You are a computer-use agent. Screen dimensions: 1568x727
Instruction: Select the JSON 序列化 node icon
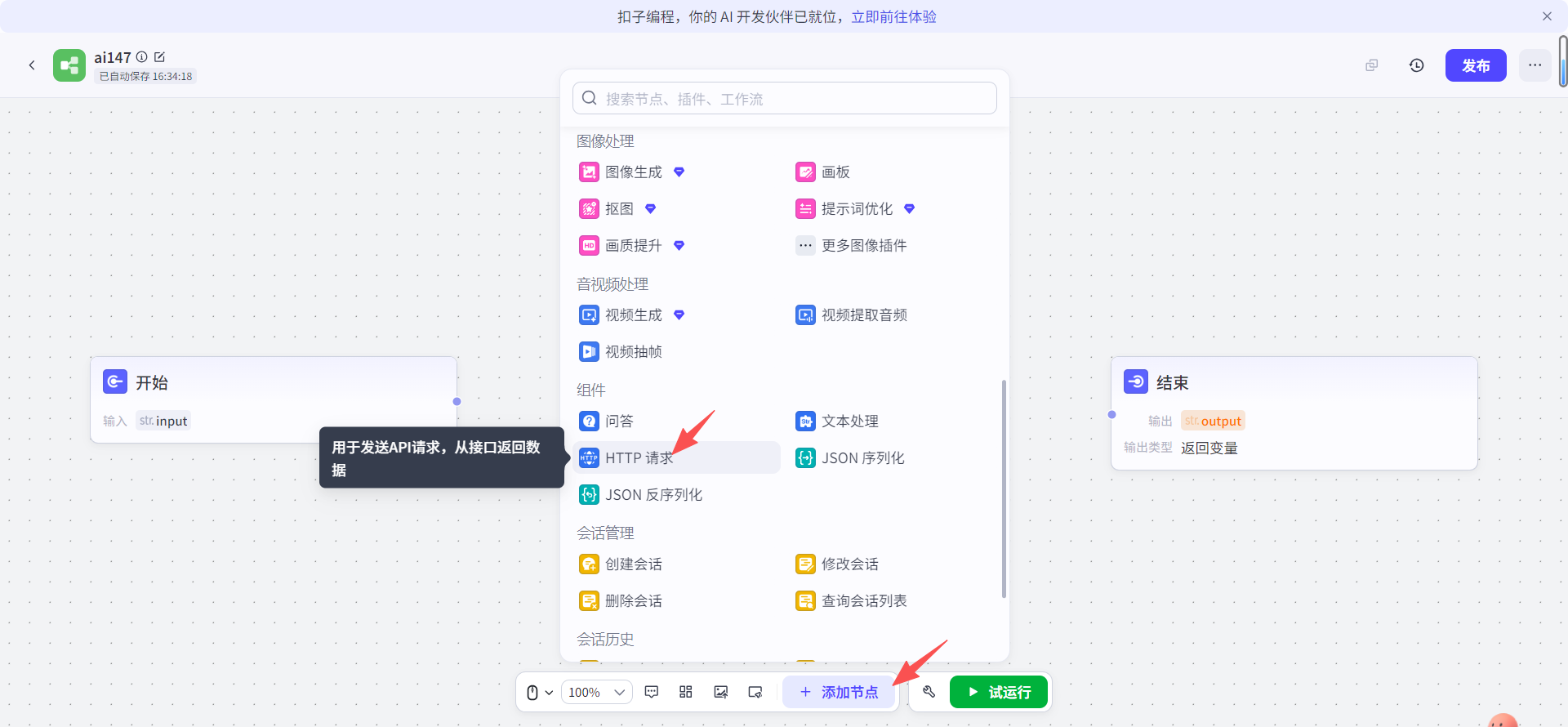pyautogui.click(x=805, y=458)
